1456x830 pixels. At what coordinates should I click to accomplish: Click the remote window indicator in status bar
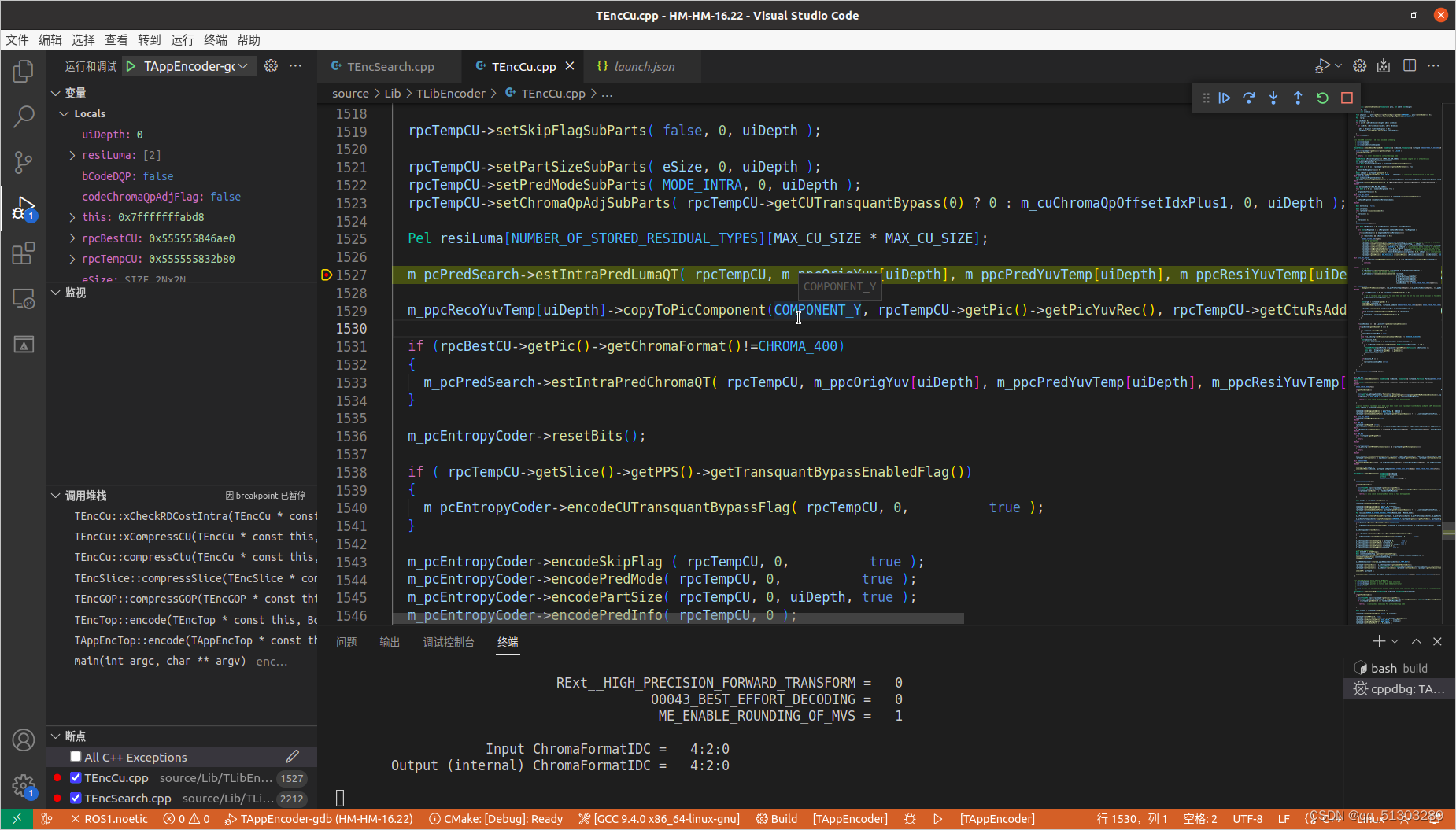click(x=17, y=819)
